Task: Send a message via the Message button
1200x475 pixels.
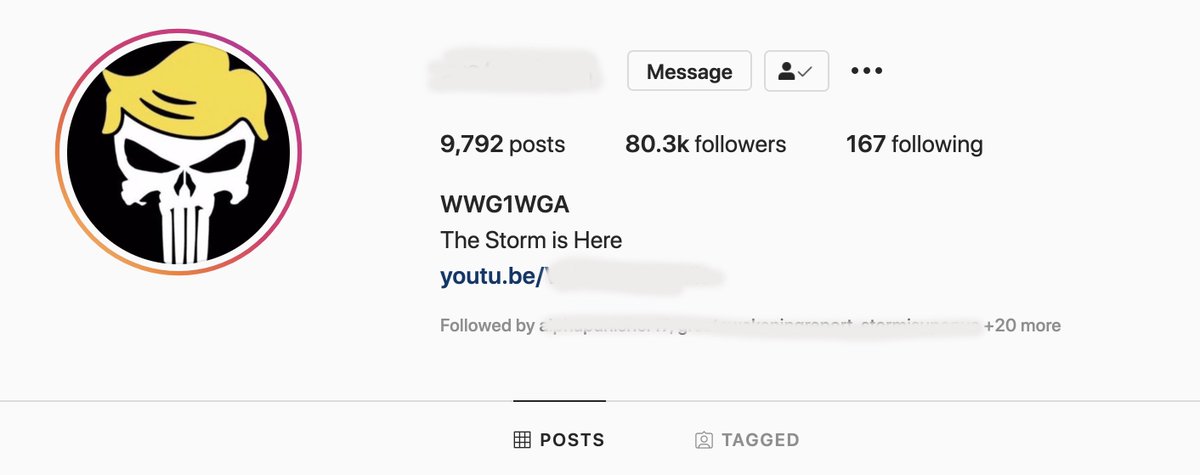Action: click(689, 71)
